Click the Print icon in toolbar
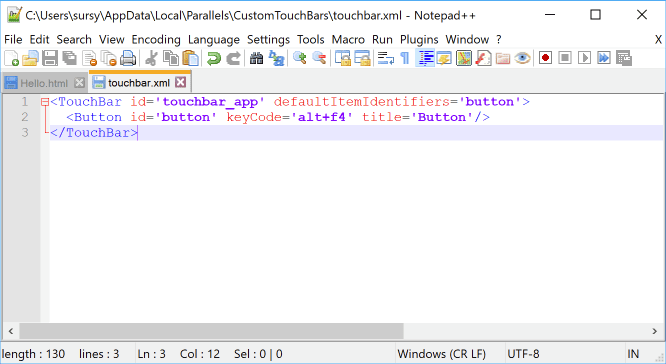 click(x=128, y=58)
